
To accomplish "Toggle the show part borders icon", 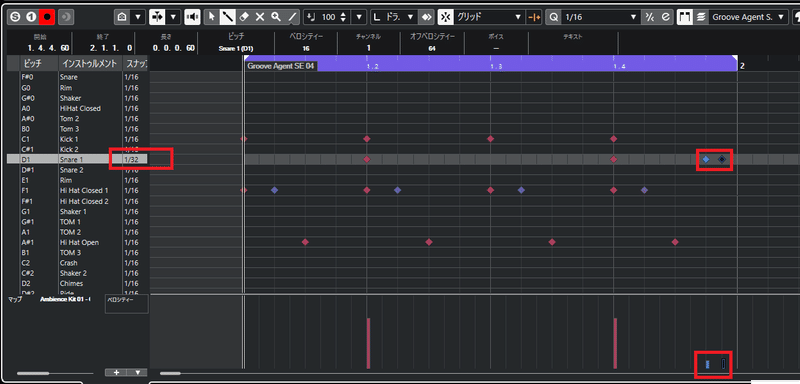I will 684,17.
